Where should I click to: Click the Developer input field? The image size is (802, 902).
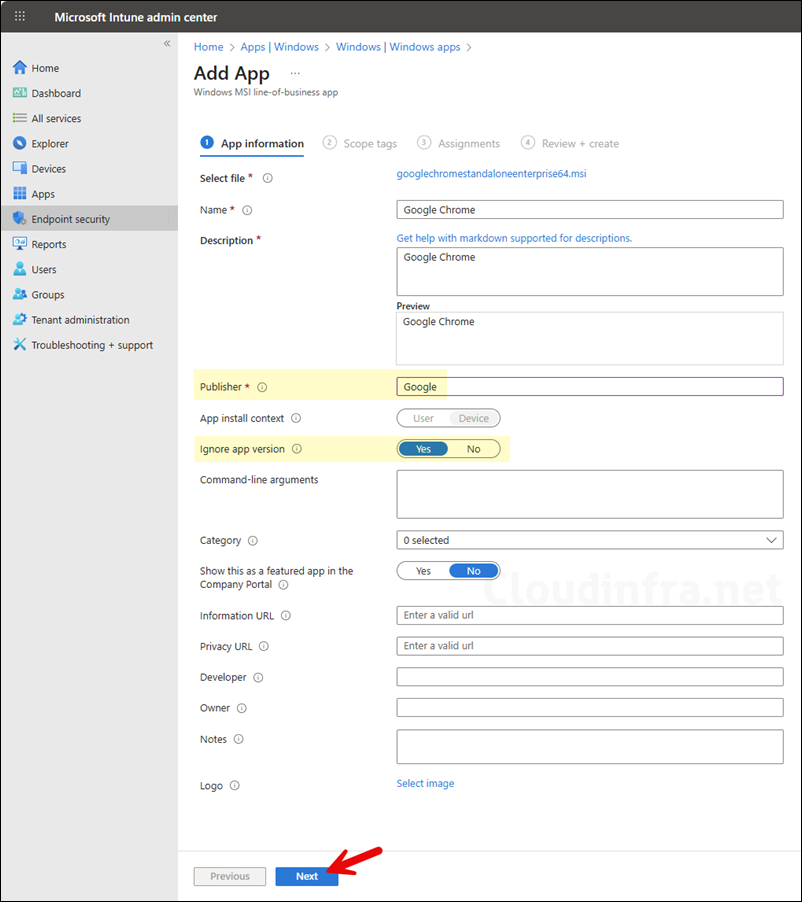(x=590, y=676)
